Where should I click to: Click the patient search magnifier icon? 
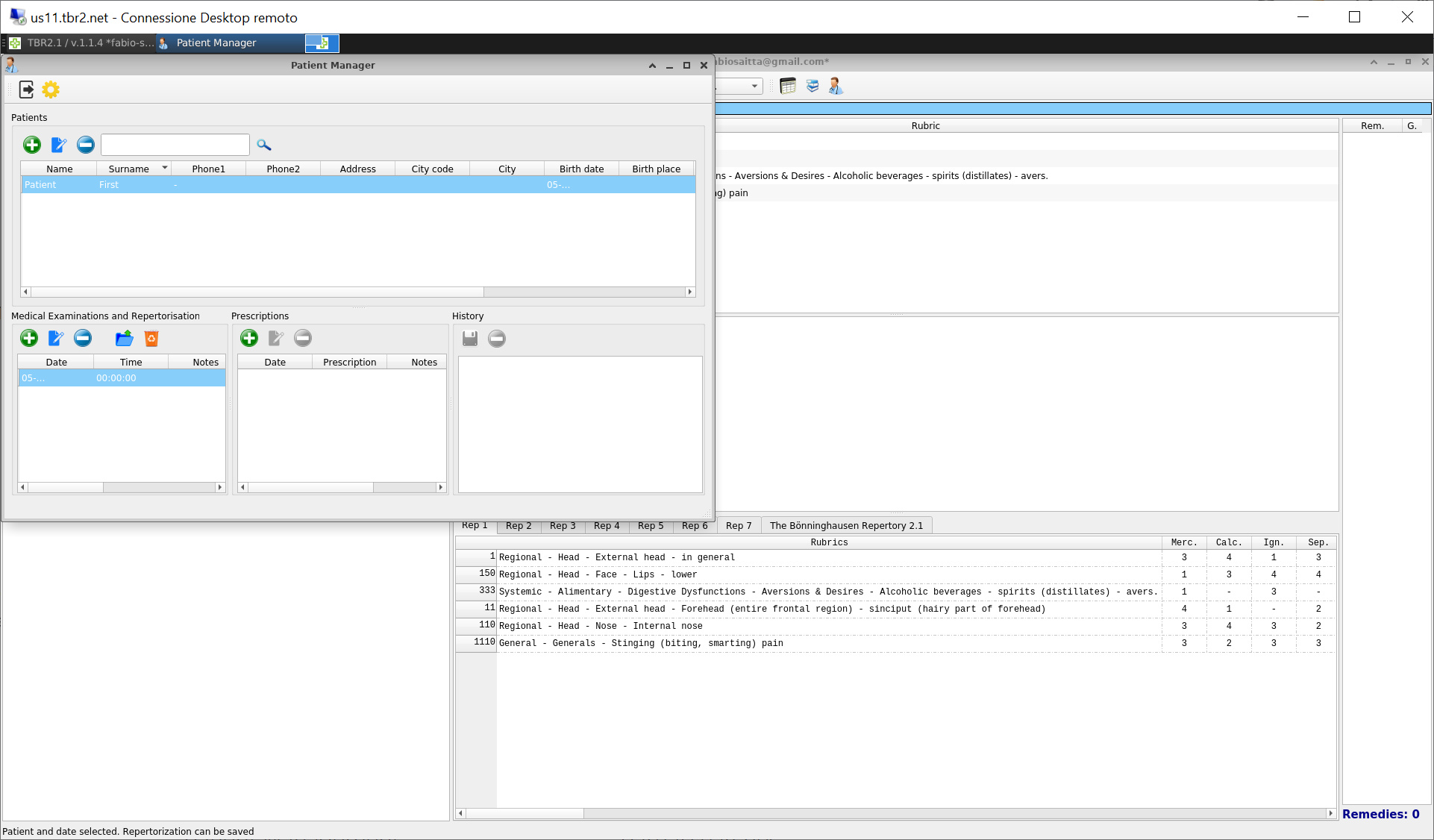[x=263, y=145]
